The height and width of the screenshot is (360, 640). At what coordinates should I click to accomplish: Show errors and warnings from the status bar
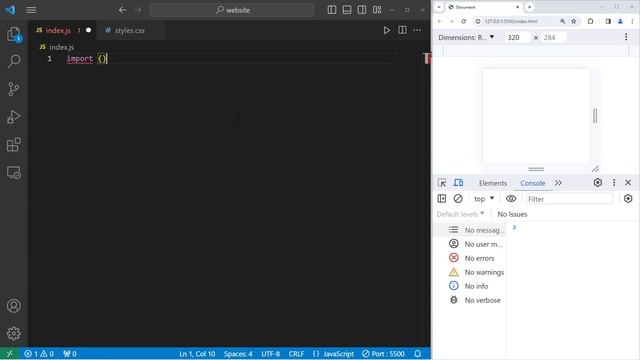click(x=39, y=354)
